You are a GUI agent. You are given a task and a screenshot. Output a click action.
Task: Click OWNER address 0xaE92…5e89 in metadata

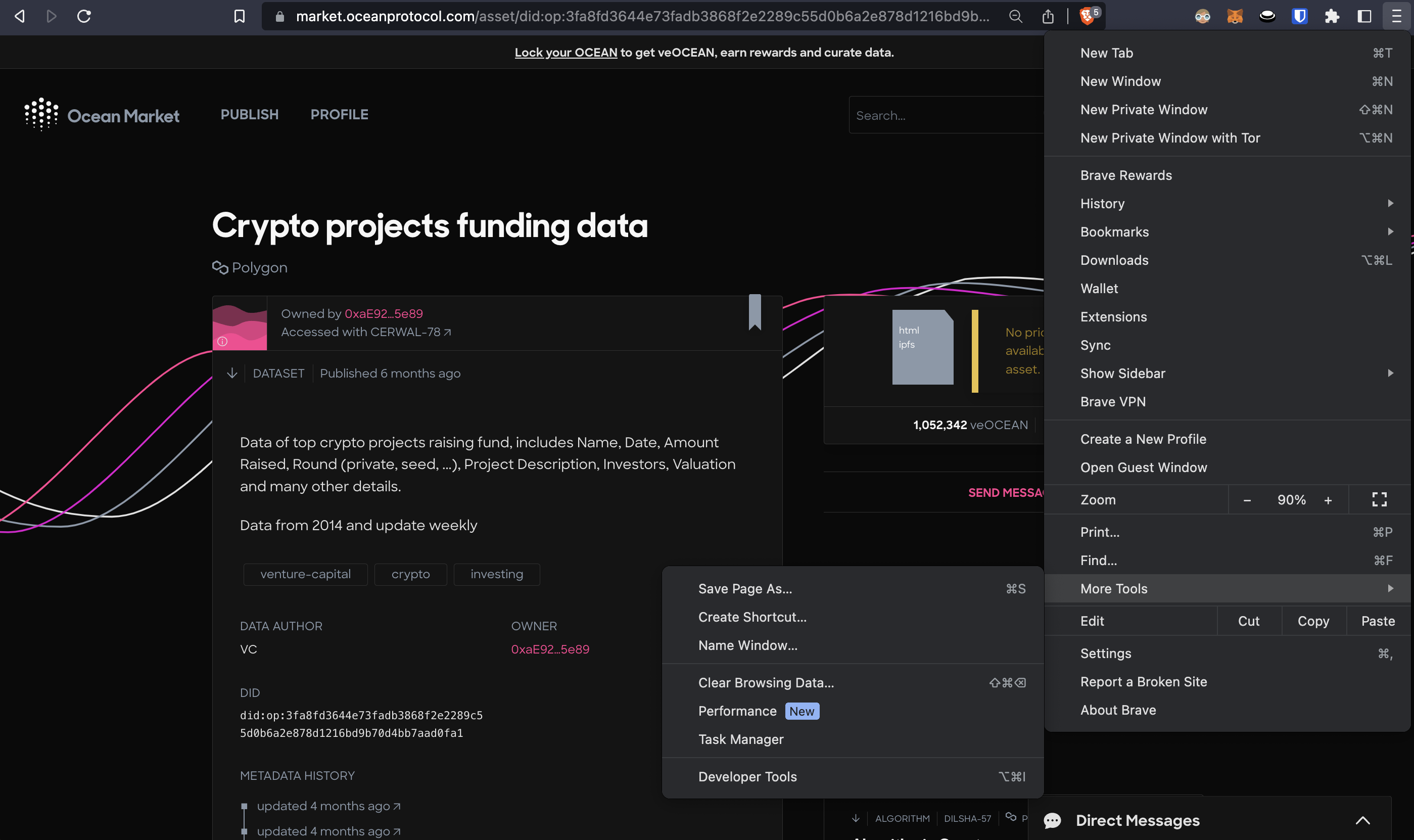tap(550, 649)
